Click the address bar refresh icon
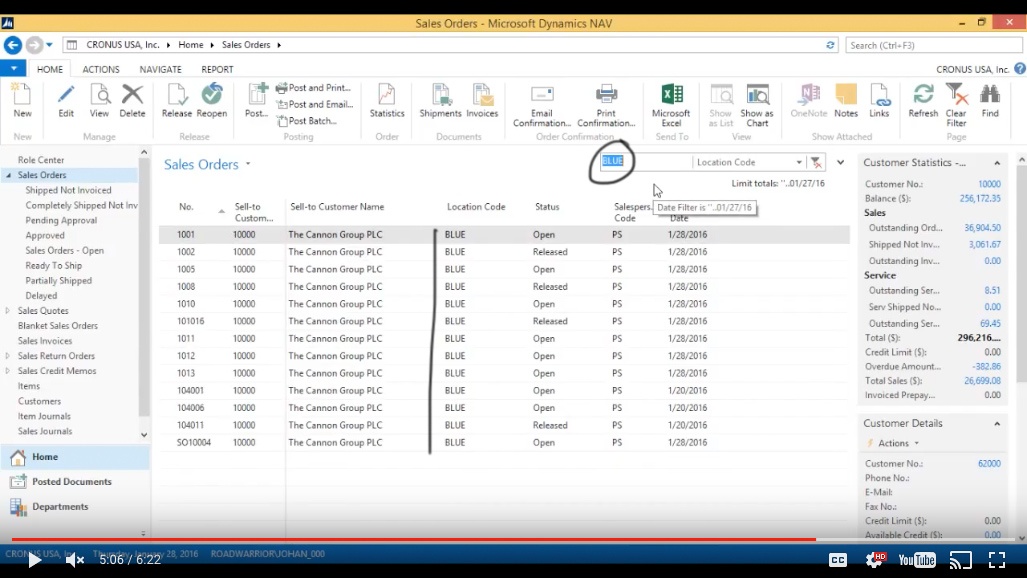The height and width of the screenshot is (578, 1027). click(x=830, y=45)
